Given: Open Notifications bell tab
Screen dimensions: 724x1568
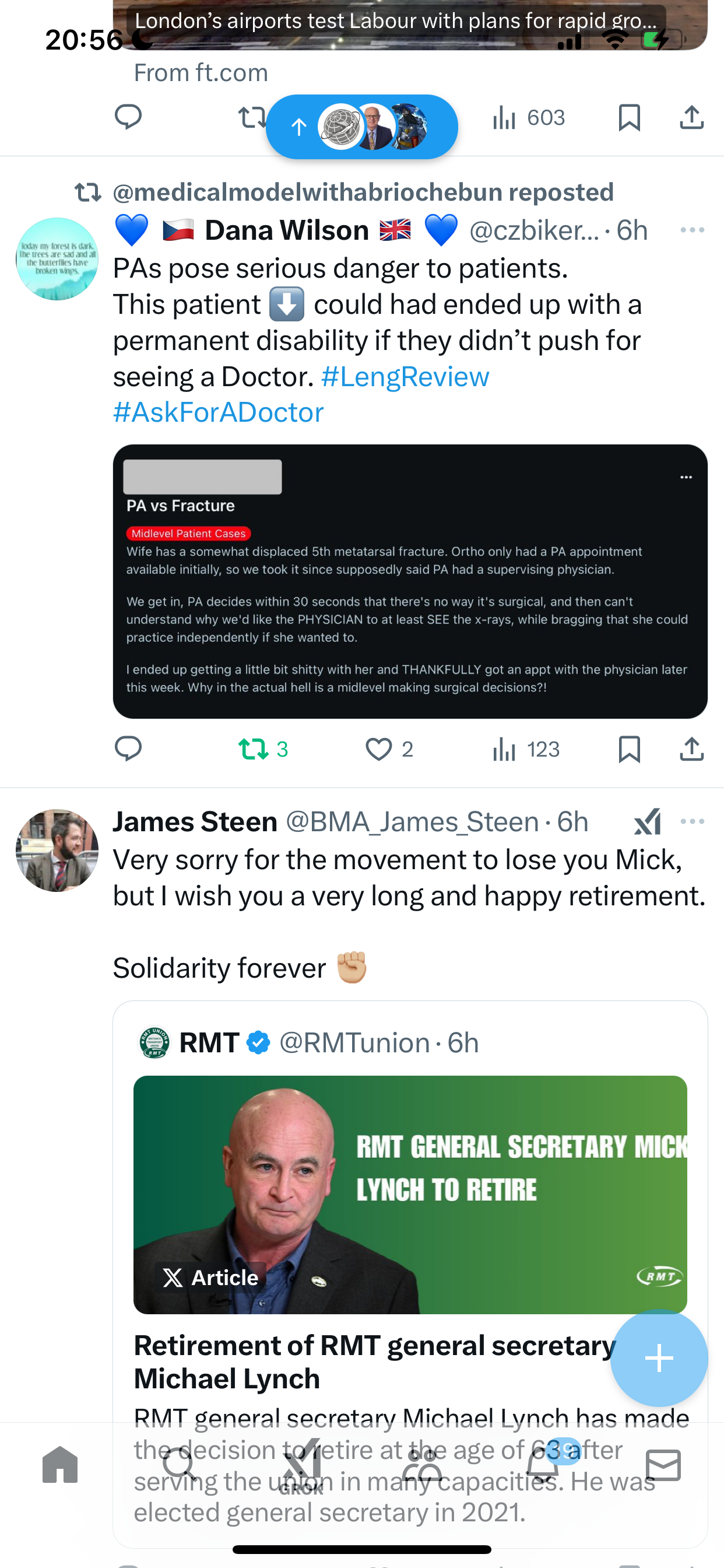Looking at the screenshot, I should pyautogui.click(x=543, y=1465).
